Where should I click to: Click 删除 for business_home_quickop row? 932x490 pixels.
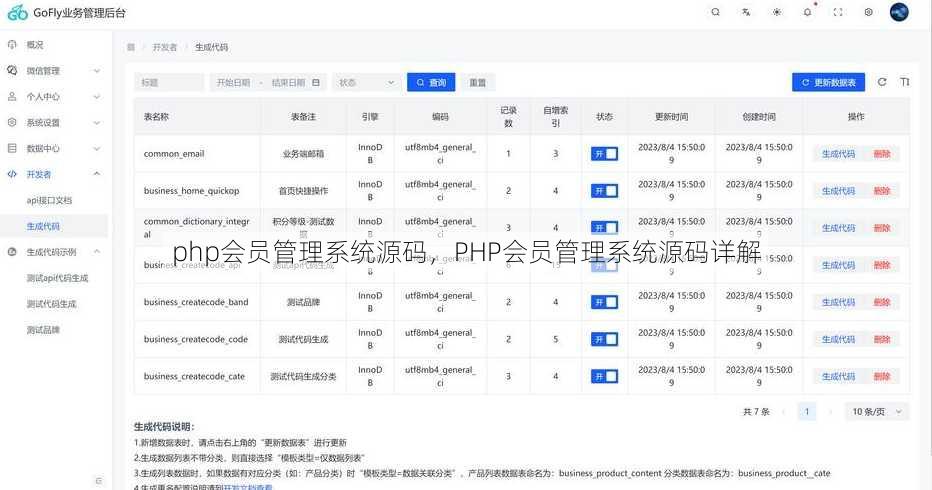[x=882, y=191]
